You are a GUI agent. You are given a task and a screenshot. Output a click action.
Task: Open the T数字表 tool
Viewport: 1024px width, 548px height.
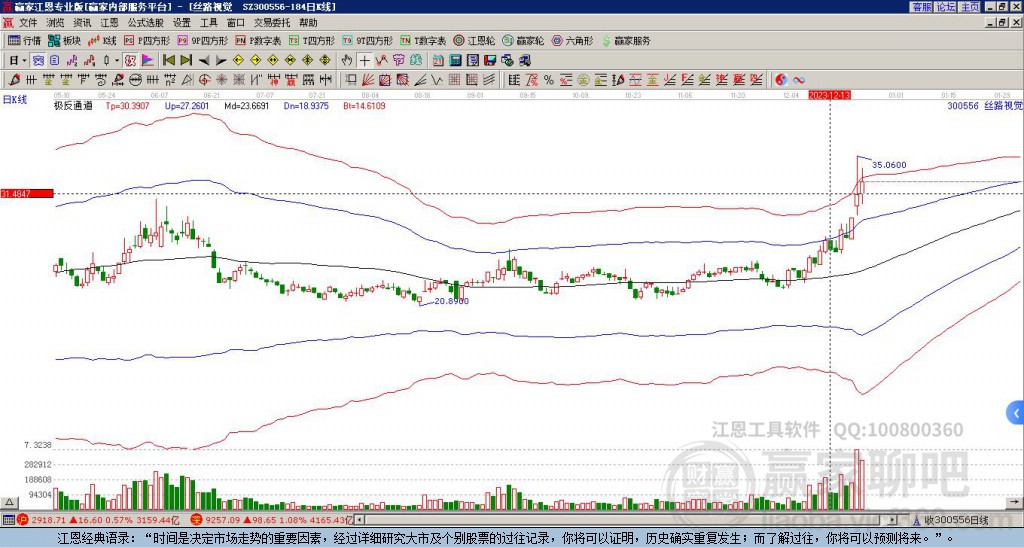423,40
